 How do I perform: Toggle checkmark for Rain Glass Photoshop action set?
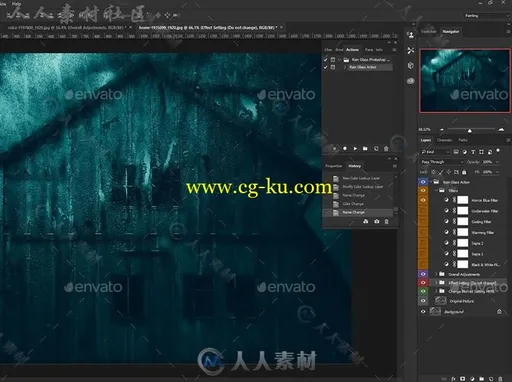coord(326,60)
